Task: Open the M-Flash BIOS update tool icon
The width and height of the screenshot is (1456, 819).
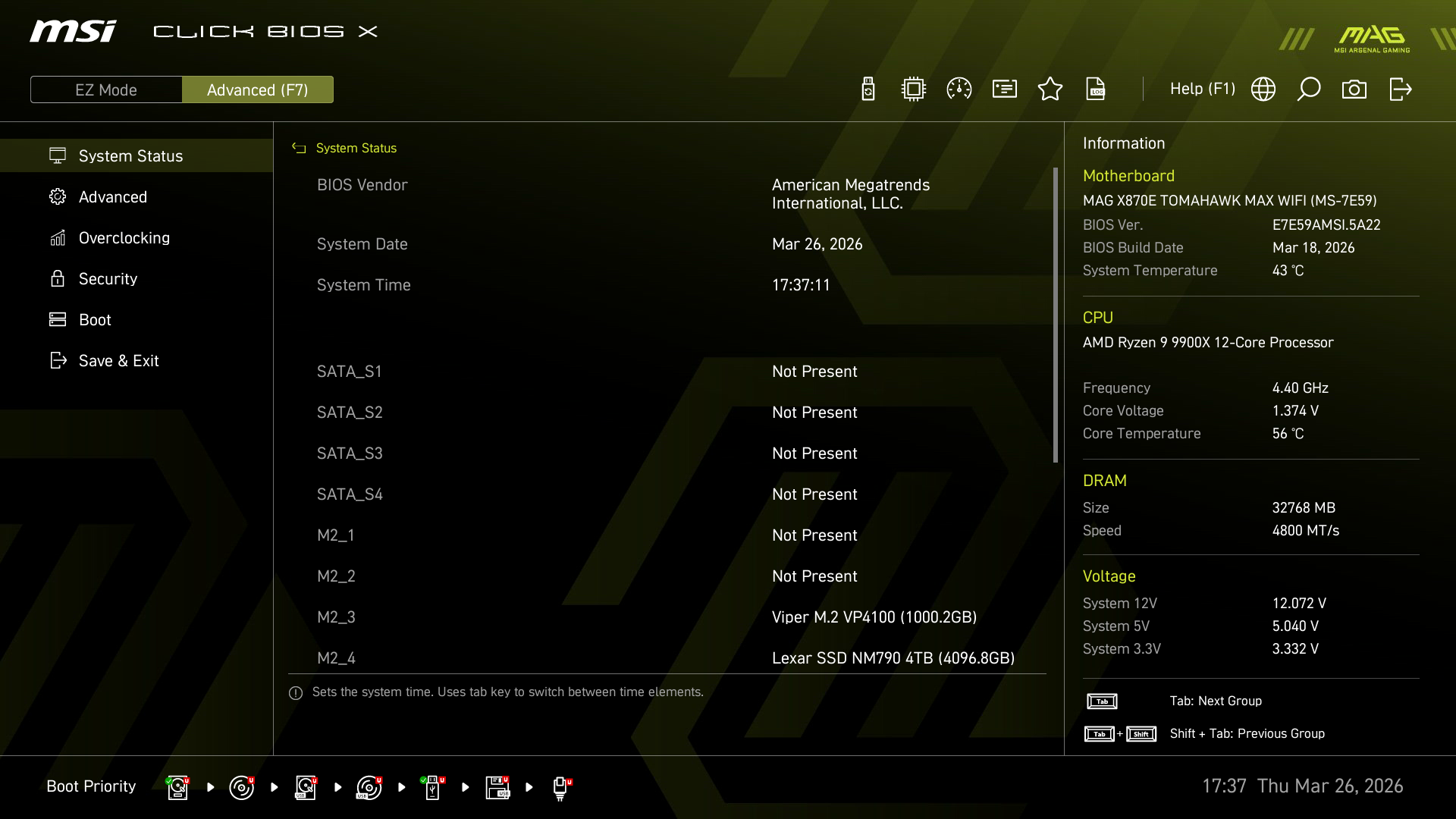Action: [x=868, y=89]
